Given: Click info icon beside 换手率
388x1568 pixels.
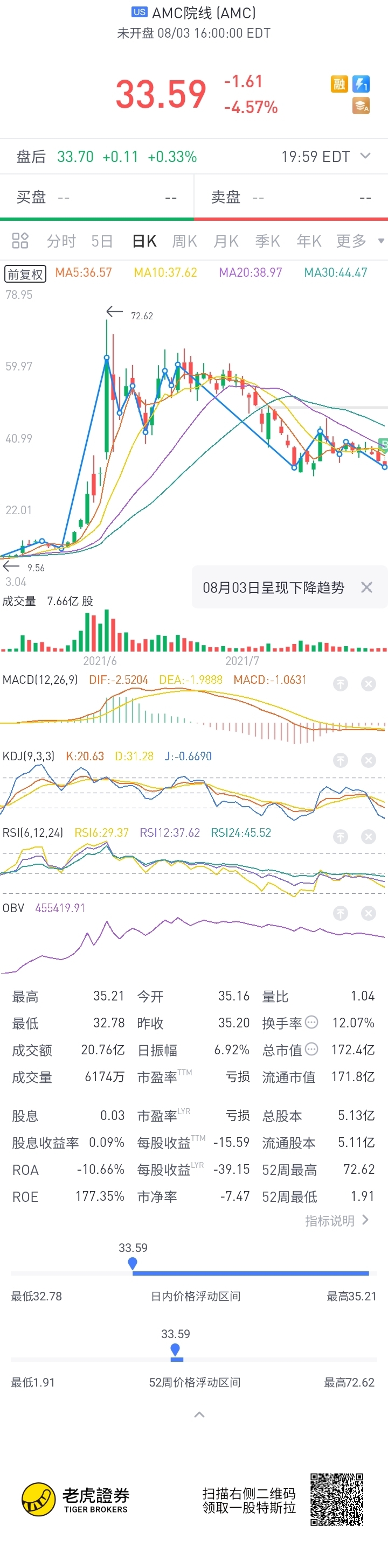Looking at the screenshot, I should 311,1022.
